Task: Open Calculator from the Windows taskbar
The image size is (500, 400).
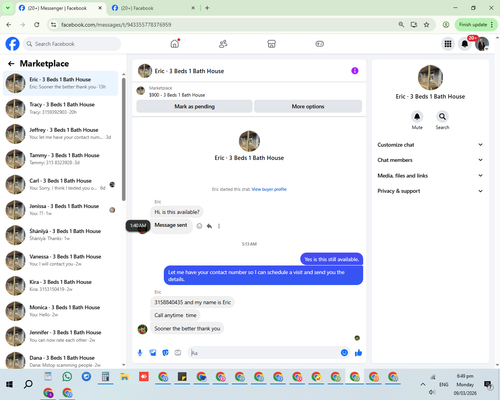Action: (x=105, y=377)
